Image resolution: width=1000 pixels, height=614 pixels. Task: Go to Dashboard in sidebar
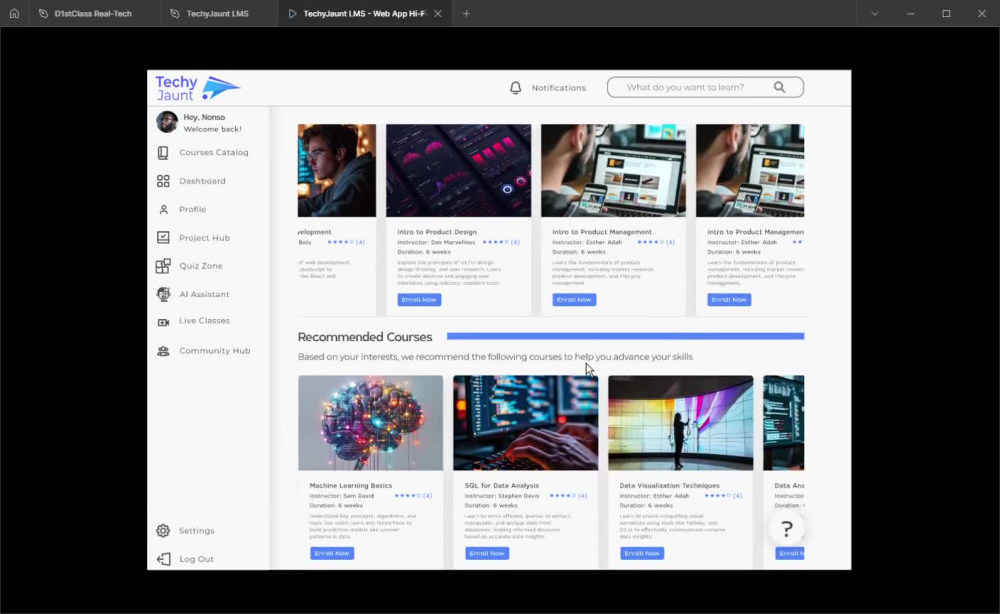coord(202,181)
